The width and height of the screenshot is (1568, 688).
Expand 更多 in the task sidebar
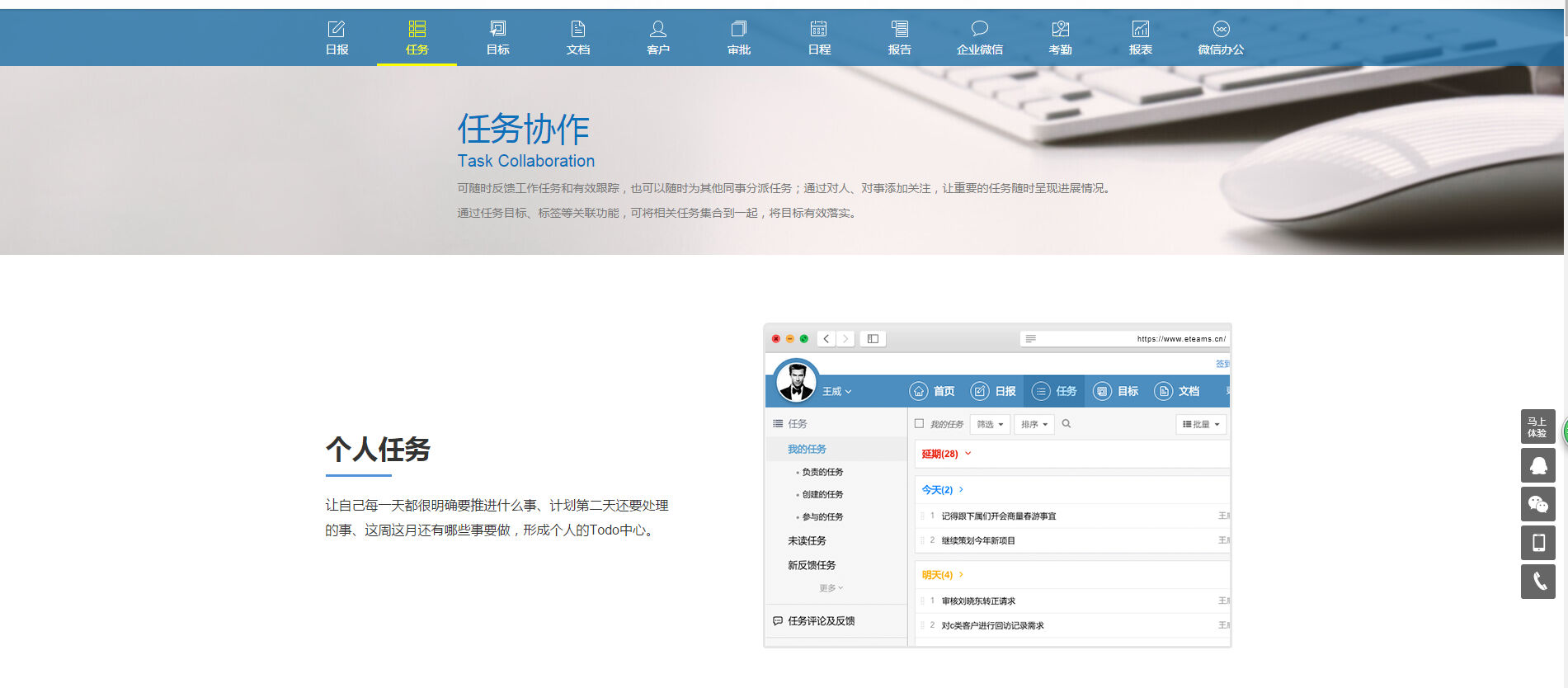[831, 588]
